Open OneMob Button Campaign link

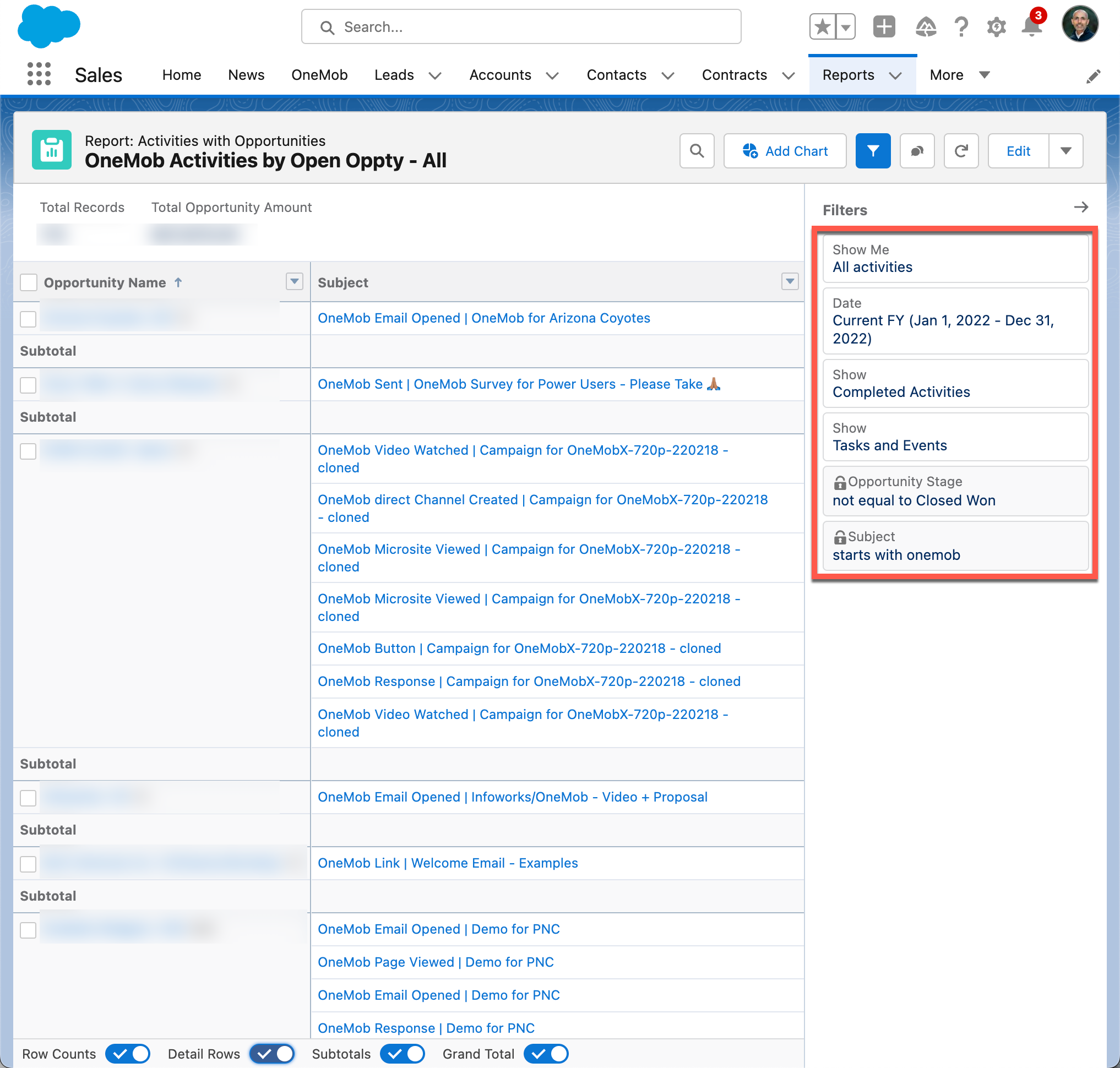(x=519, y=649)
